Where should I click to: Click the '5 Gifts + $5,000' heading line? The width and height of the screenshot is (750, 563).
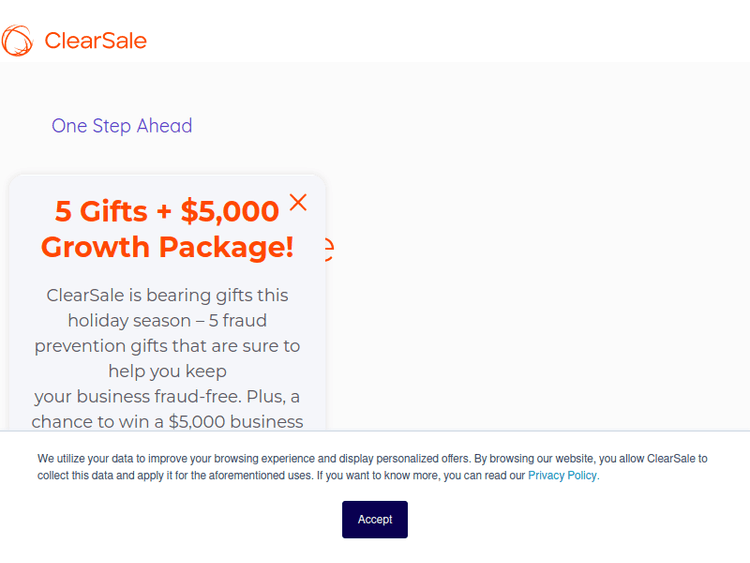pos(167,211)
